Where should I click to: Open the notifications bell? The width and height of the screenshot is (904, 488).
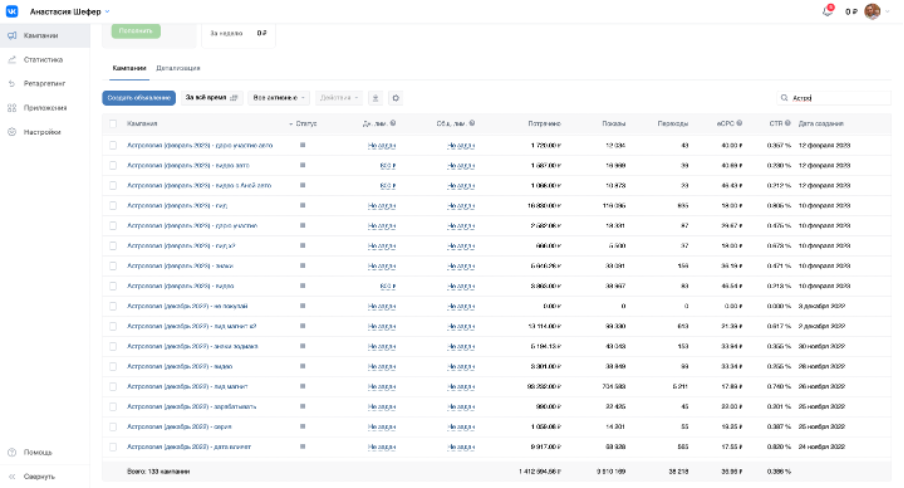827,12
